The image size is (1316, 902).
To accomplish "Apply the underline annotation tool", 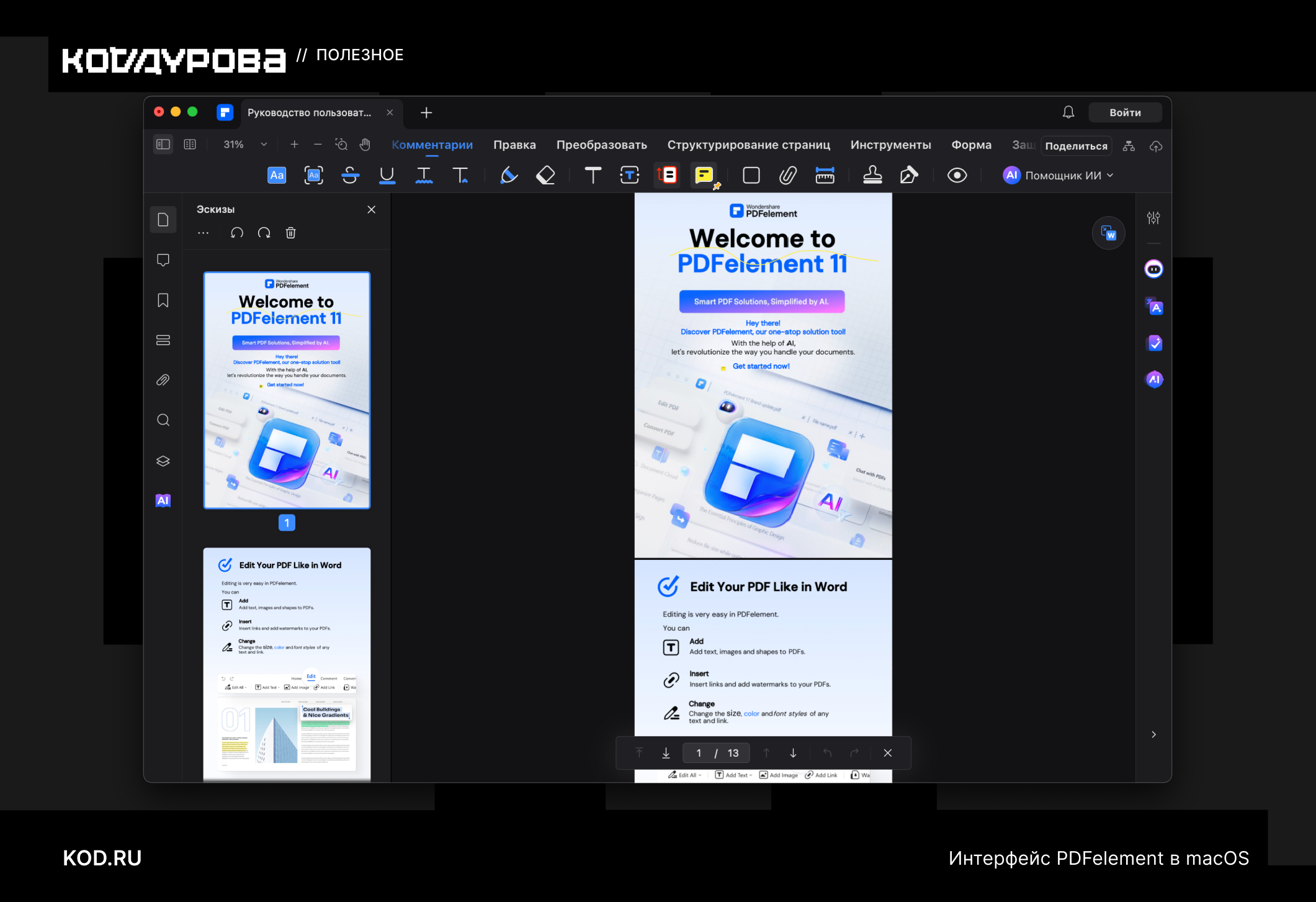I will 387,176.
